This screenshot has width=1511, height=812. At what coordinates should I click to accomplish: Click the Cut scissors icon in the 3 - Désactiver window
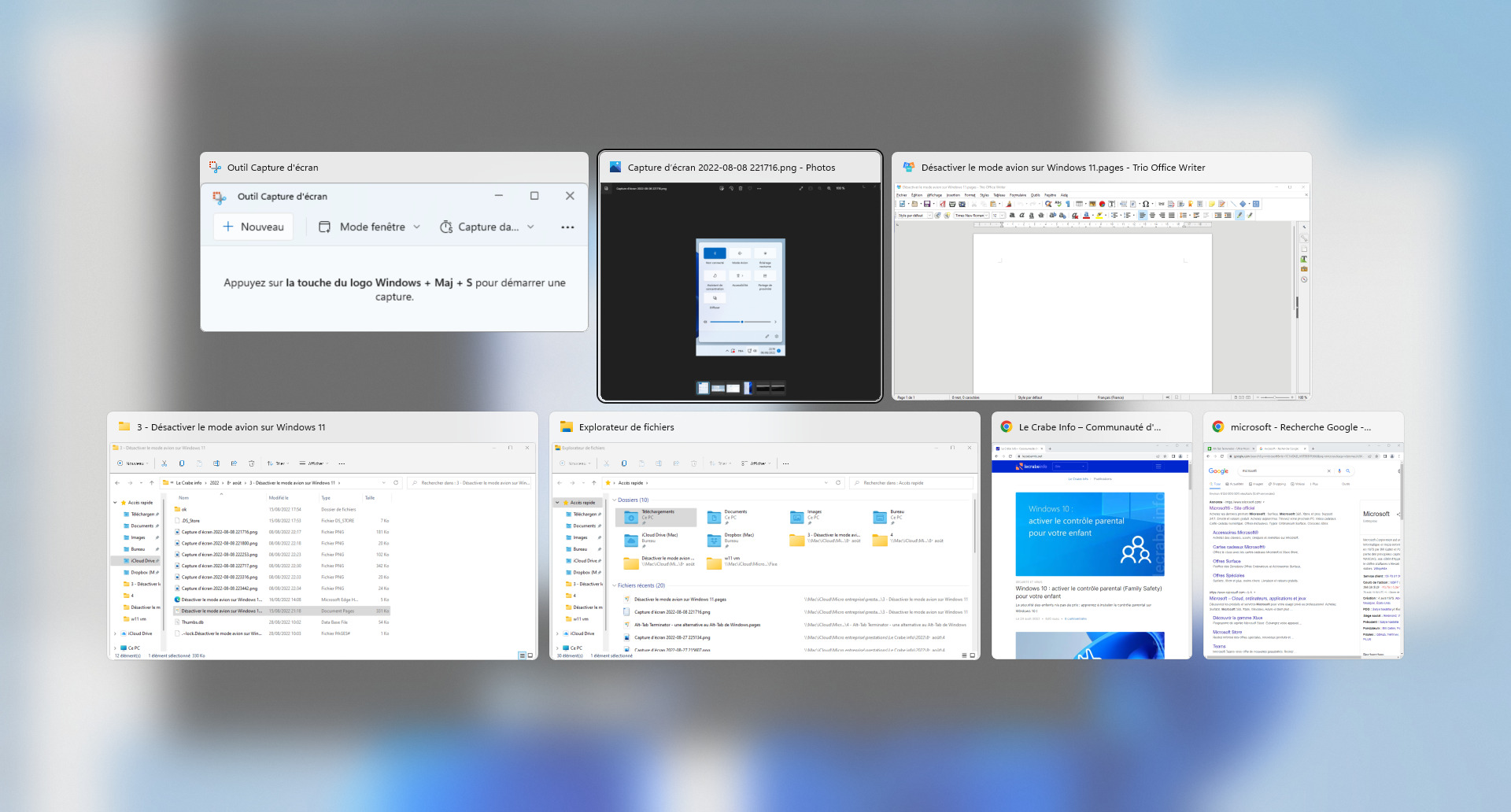pos(164,463)
